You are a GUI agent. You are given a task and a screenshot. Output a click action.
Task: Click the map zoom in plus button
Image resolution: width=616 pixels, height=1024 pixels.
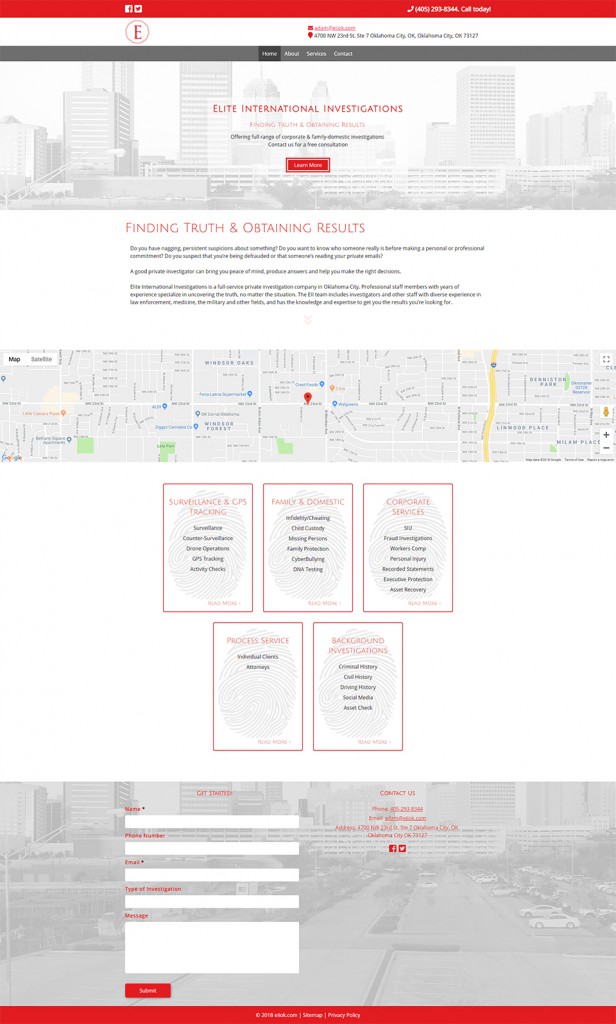606,434
